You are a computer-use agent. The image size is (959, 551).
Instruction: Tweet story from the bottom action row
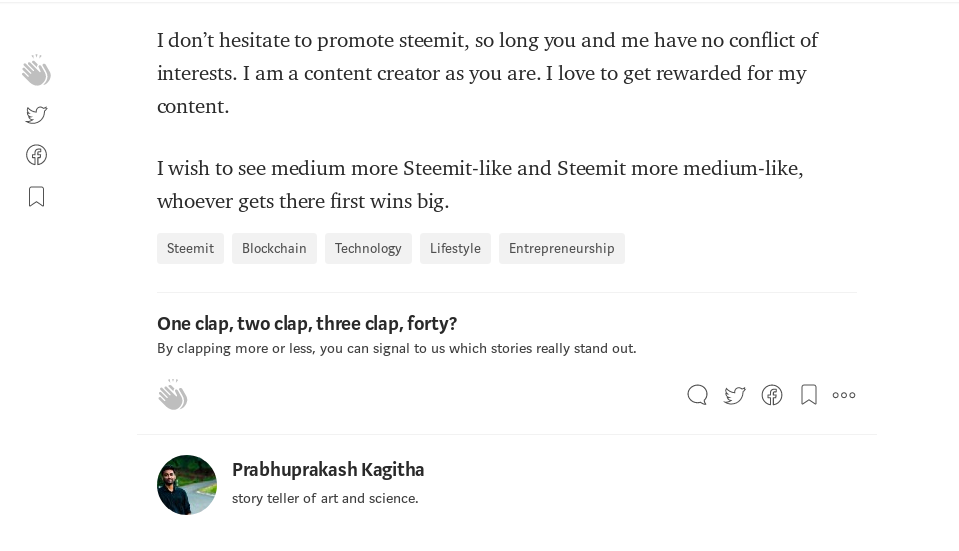[735, 395]
